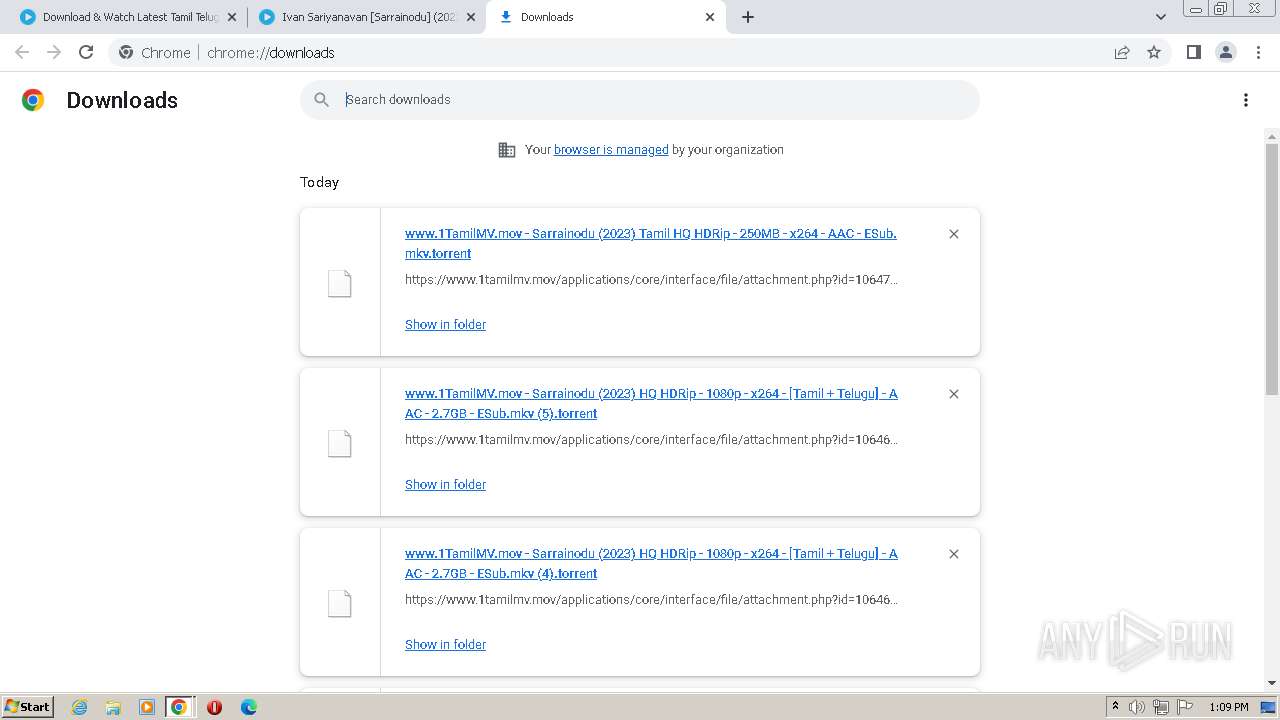Click the Search downloads field
The image size is (1280, 720).
coord(640,99)
